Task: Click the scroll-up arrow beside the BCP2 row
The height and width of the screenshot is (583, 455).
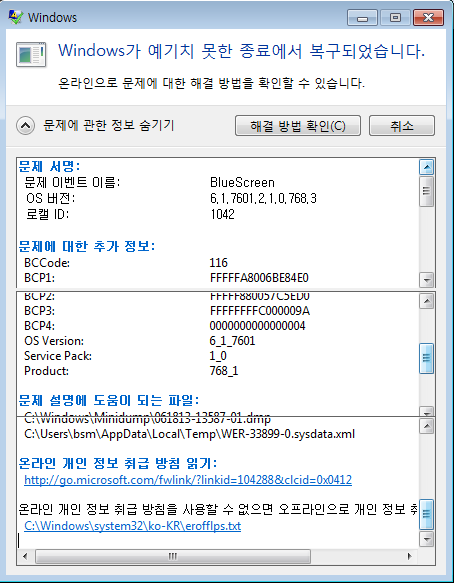Action: click(426, 301)
